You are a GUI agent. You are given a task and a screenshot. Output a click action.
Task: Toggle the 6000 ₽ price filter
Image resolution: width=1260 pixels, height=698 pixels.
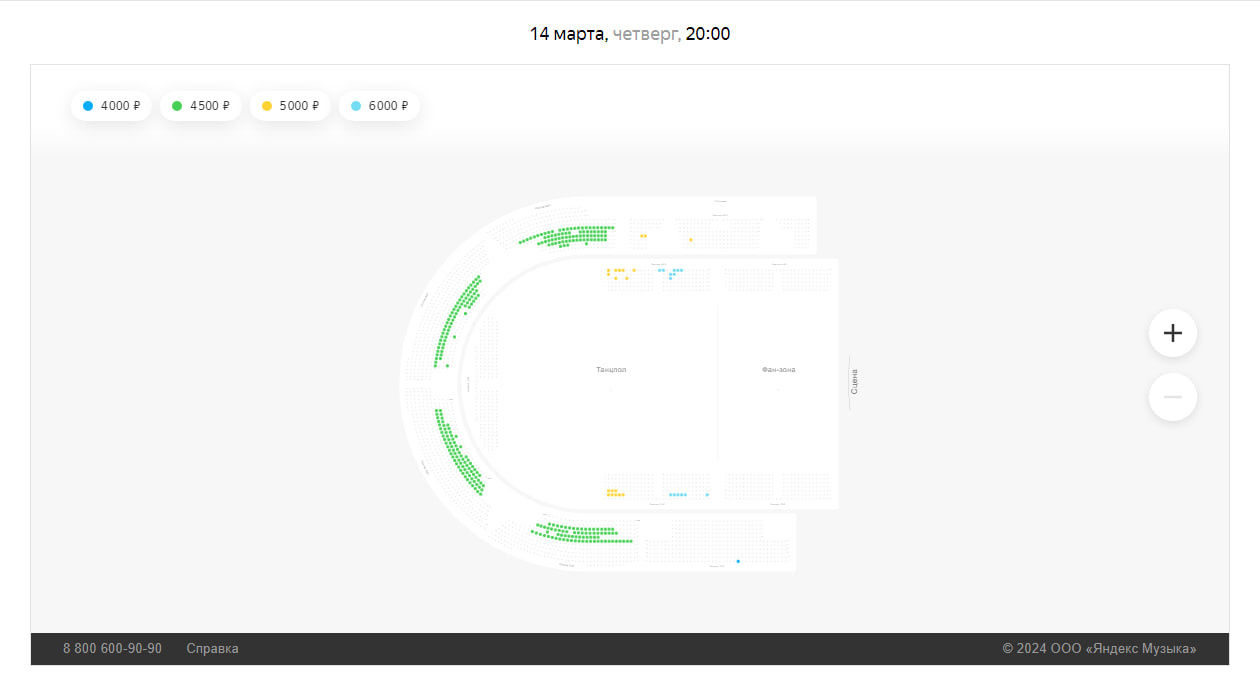tap(379, 106)
